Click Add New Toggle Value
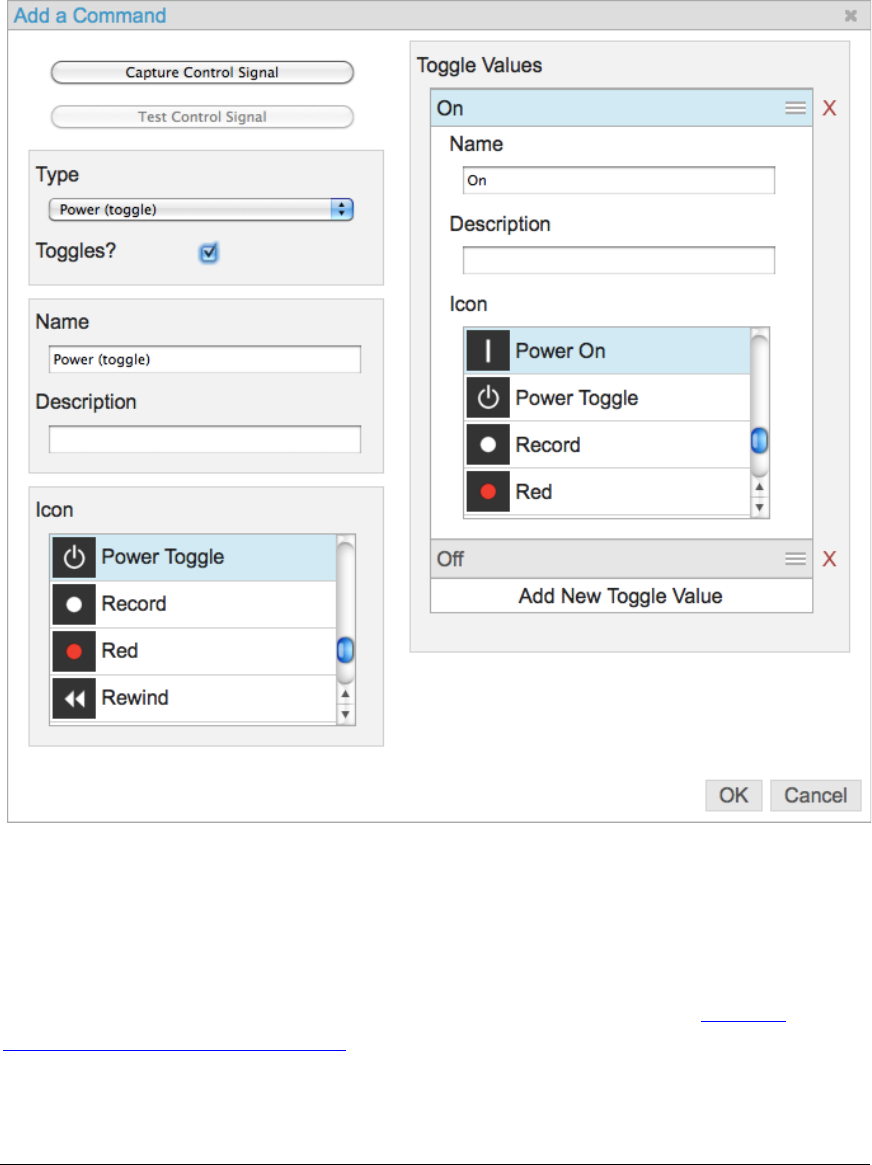Image resolution: width=872 pixels, height=1165 pixels. [621, 596]
